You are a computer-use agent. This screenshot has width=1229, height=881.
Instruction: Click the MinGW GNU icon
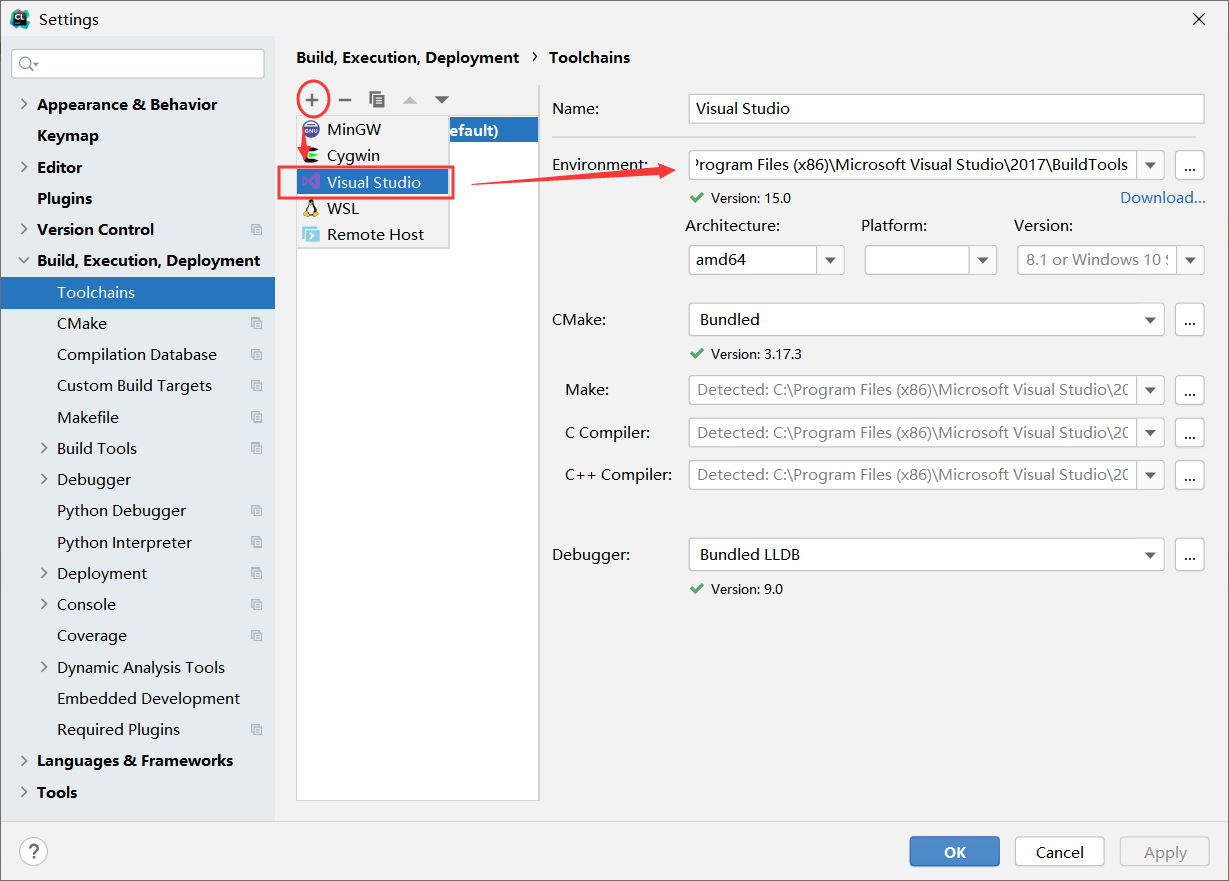coord(311,129)
